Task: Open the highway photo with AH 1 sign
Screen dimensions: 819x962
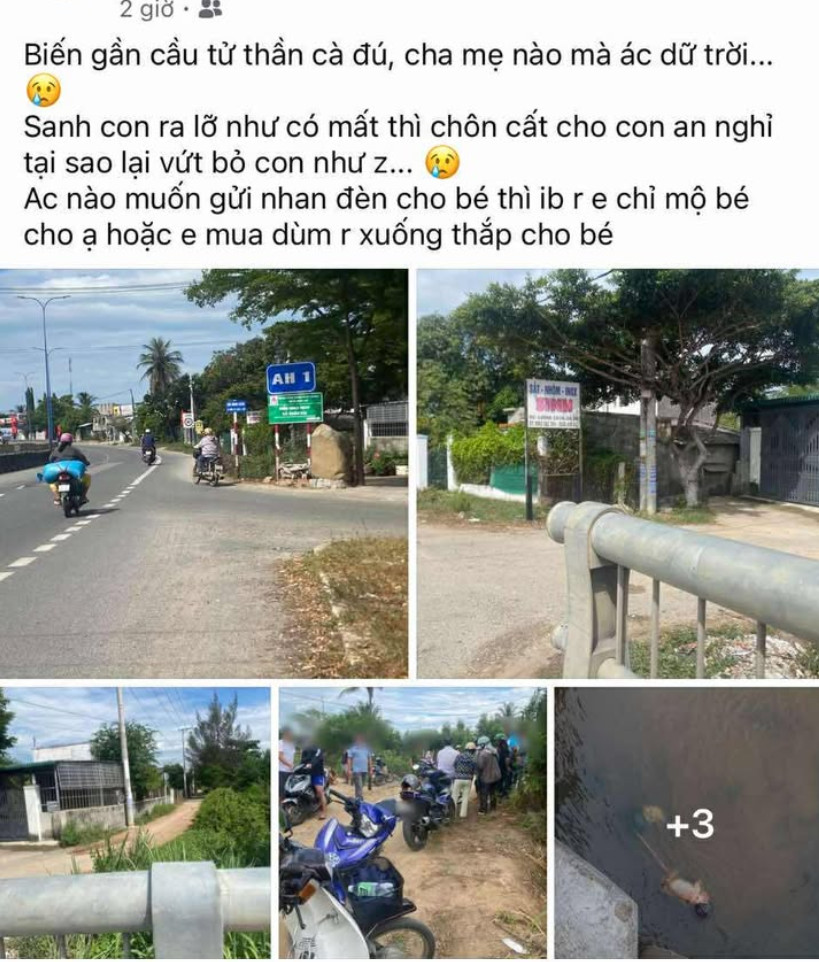Action: tap(204, 473)
